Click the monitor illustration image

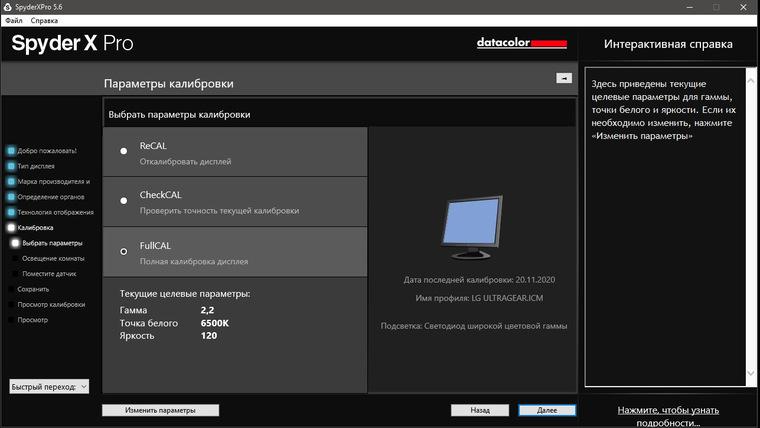coord(472,228)
